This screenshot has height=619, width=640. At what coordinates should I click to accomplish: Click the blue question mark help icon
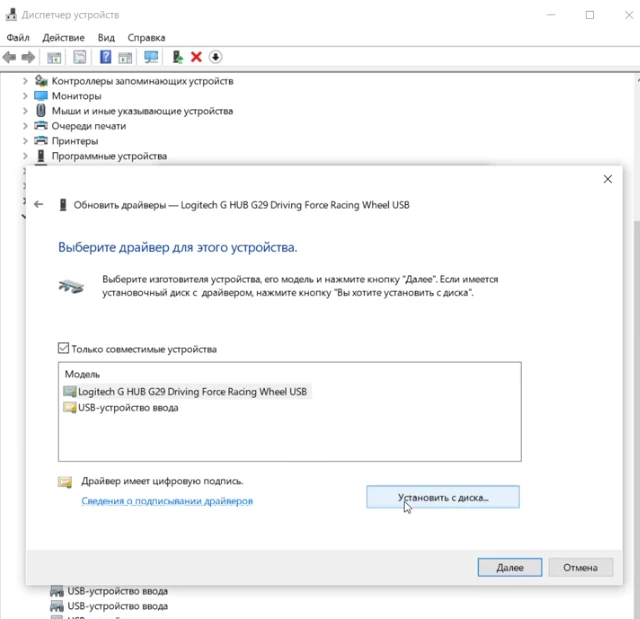pos(105,57)
